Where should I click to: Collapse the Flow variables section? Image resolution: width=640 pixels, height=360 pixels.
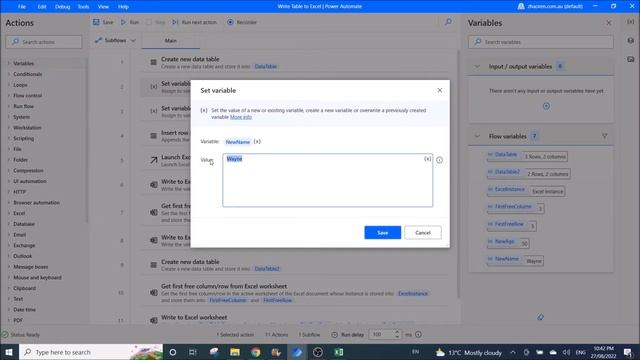tap(477, 136)
